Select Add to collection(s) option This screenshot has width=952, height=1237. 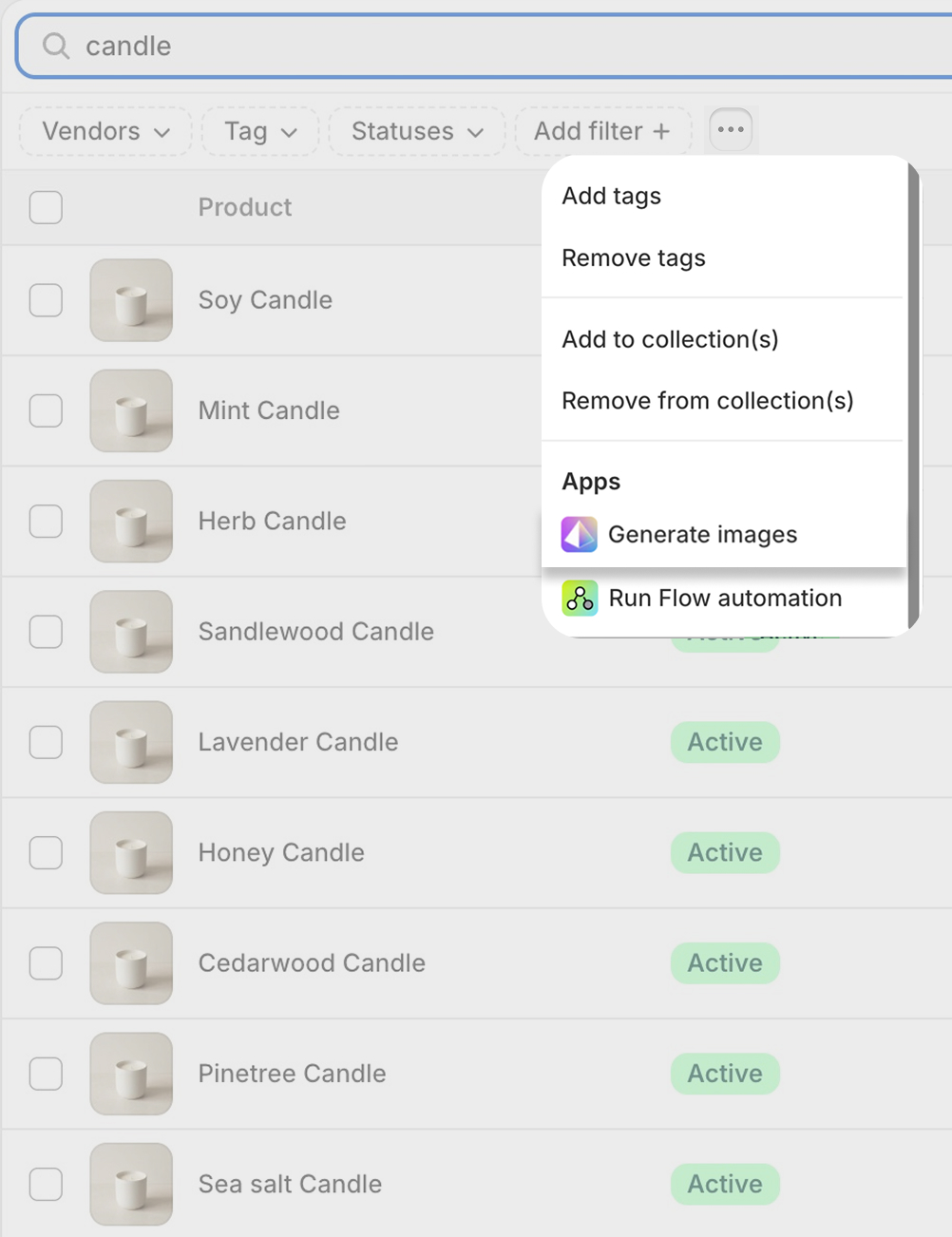pos(670,339)
